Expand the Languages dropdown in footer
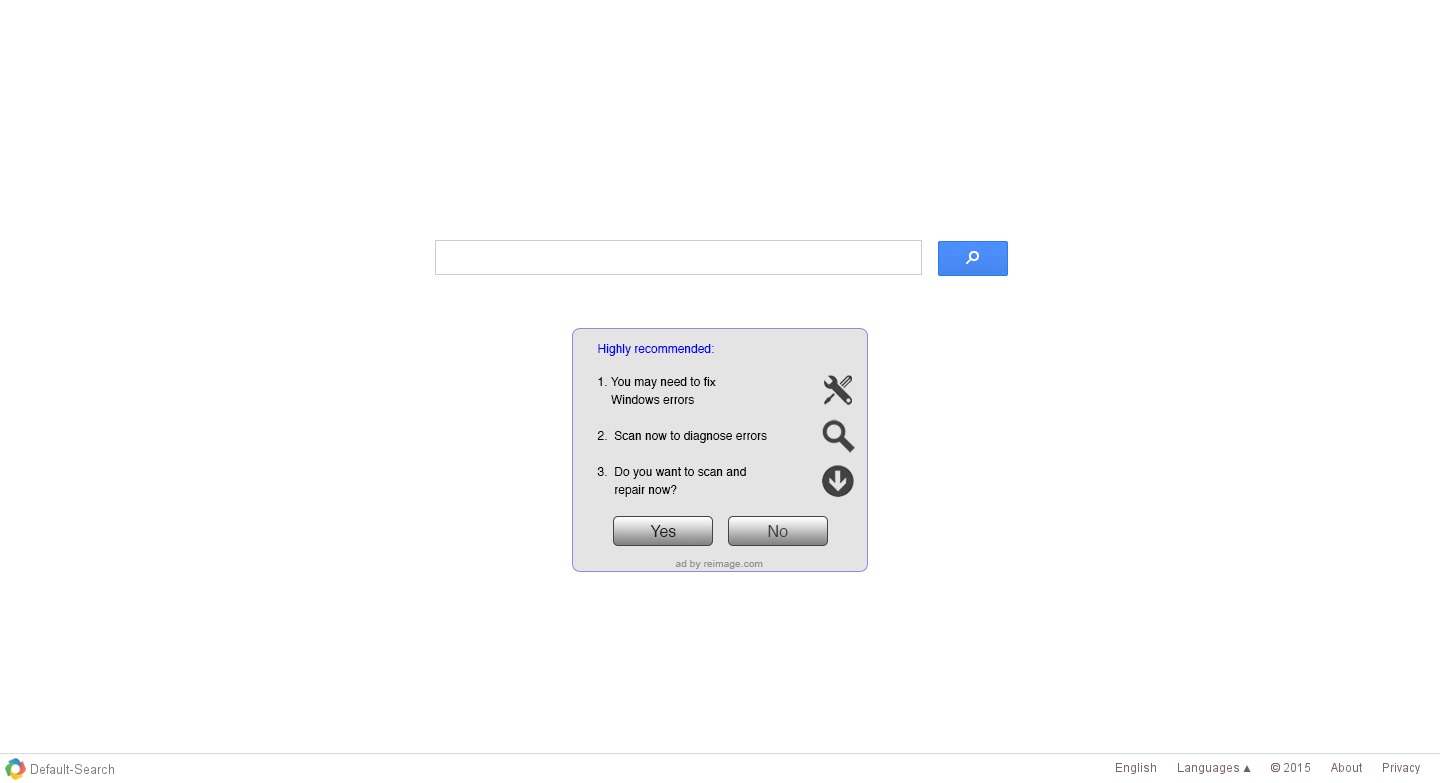Screen dimensions: 1440x783 (1214, 768)
